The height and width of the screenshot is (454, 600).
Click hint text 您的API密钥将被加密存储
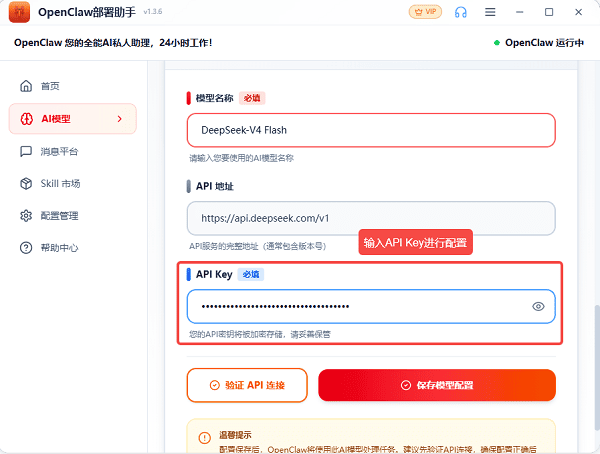[x=260, y=334]
